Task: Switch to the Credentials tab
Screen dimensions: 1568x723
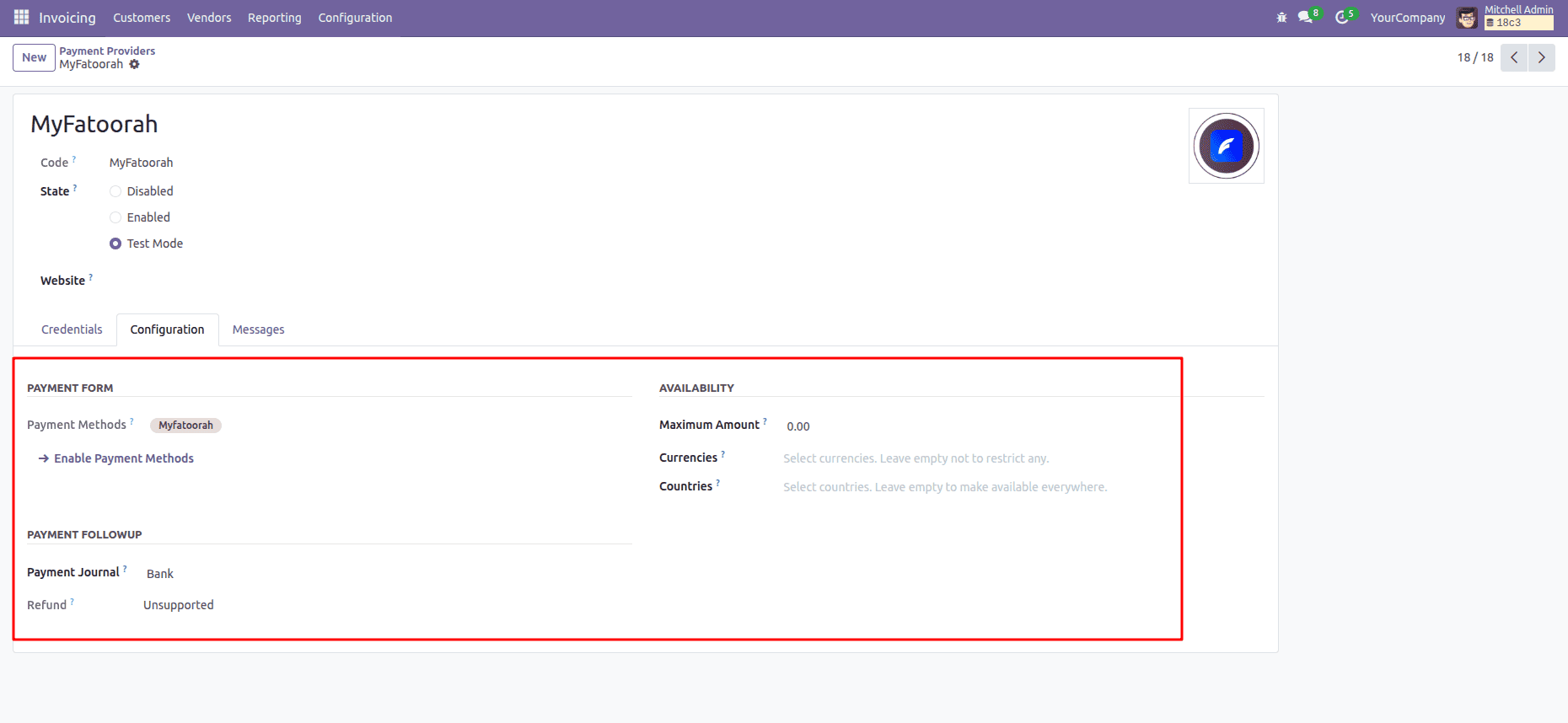Action: 72,329
